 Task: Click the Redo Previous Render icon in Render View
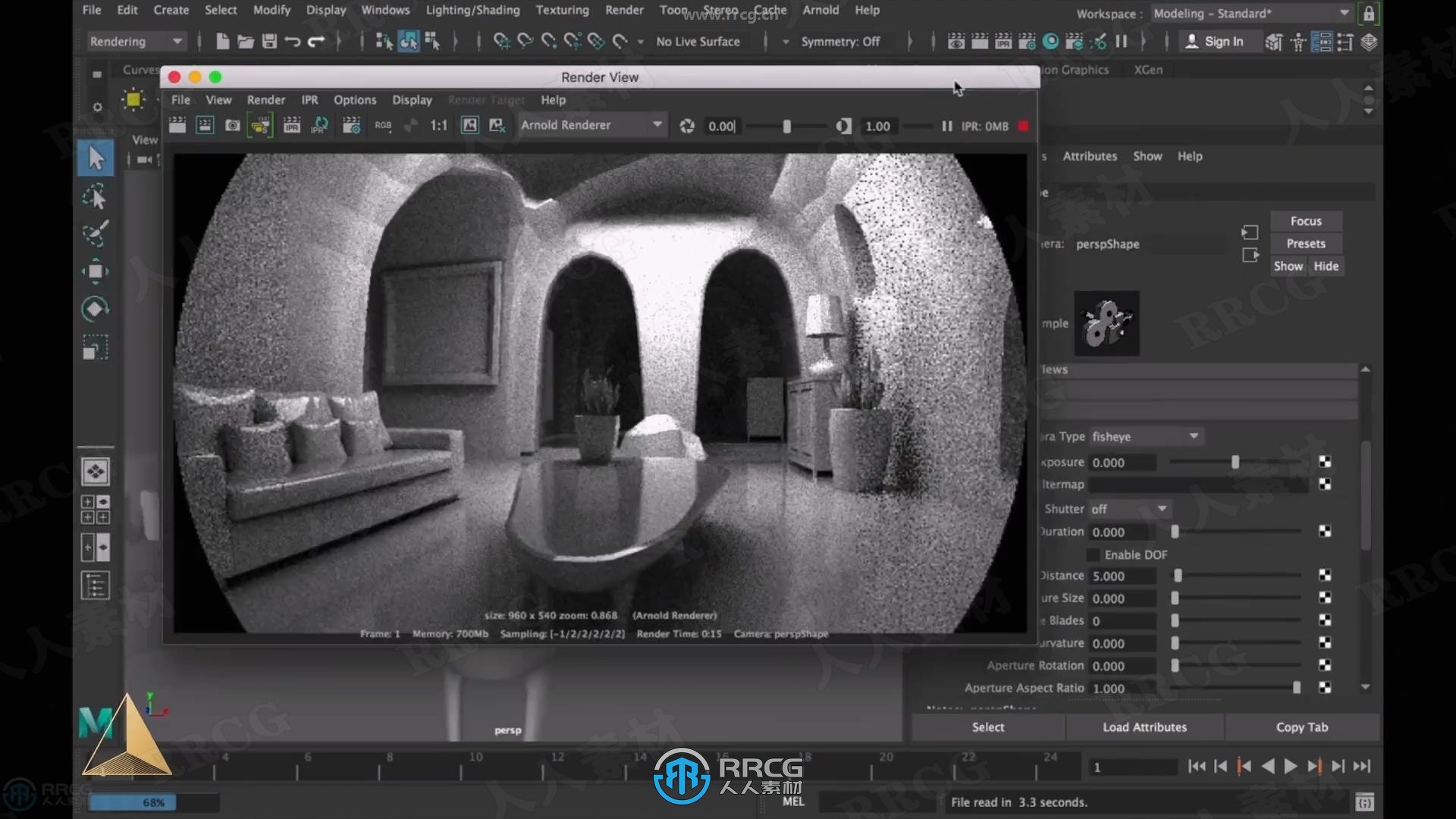[177, 126]
